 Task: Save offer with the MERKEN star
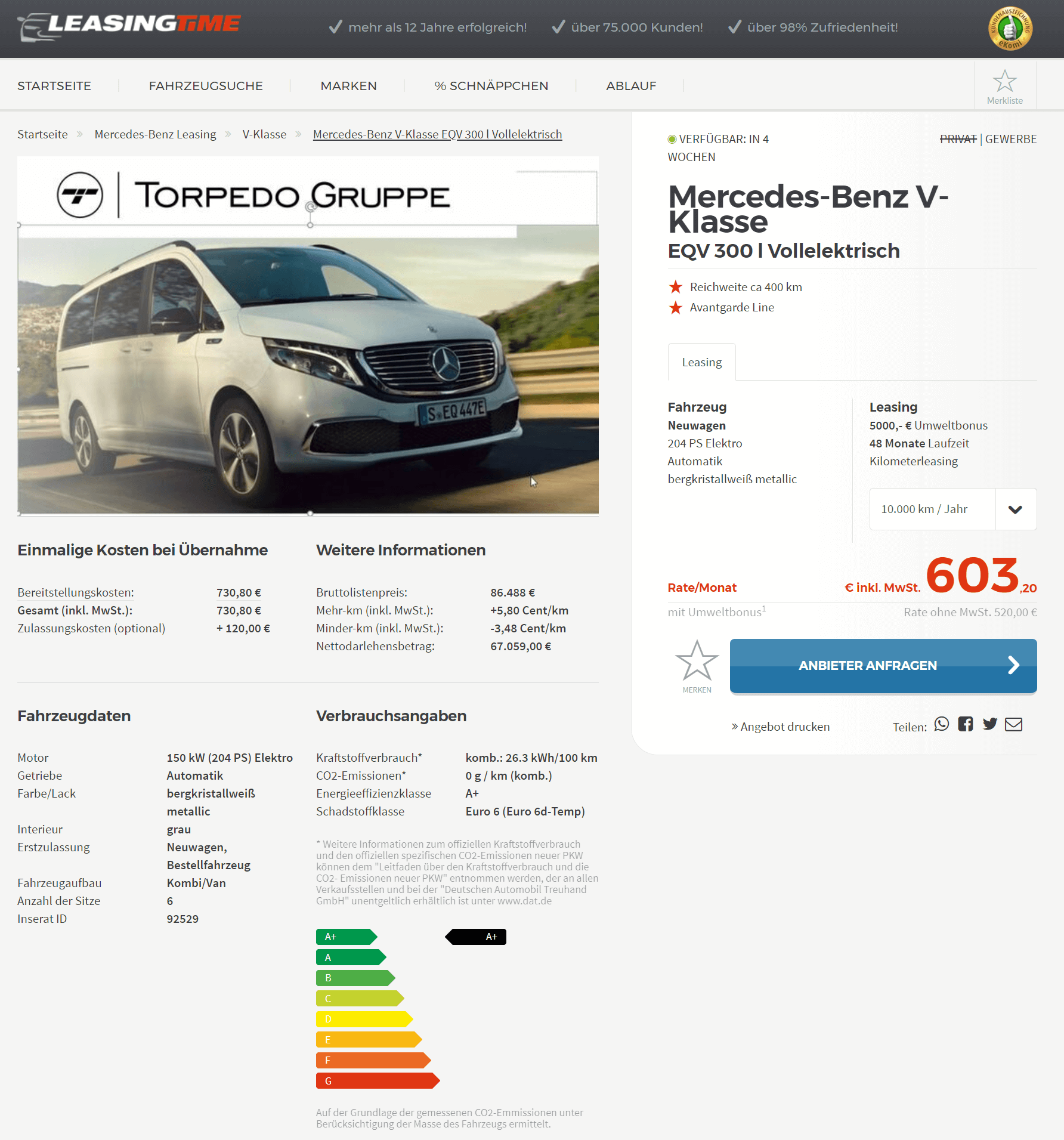pos(697,666)
